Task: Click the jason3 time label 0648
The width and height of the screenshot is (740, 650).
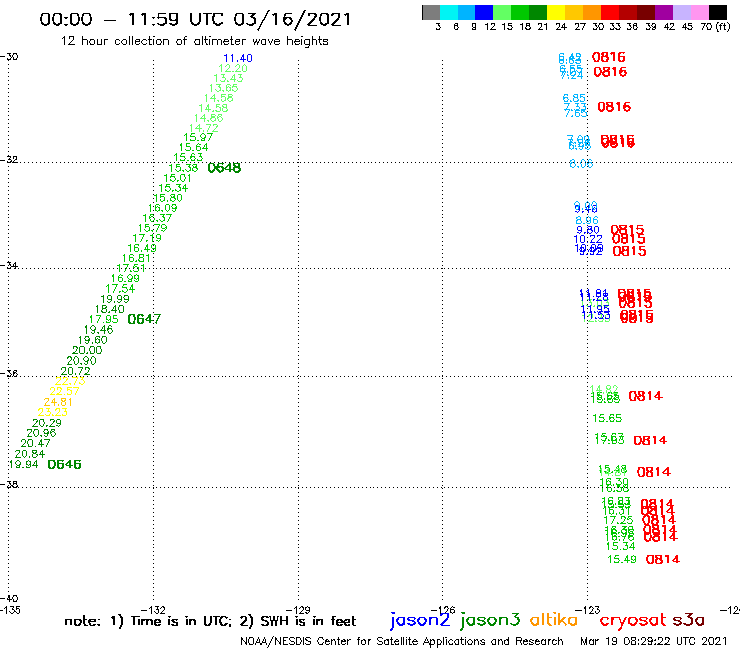Action: [224, 168]
